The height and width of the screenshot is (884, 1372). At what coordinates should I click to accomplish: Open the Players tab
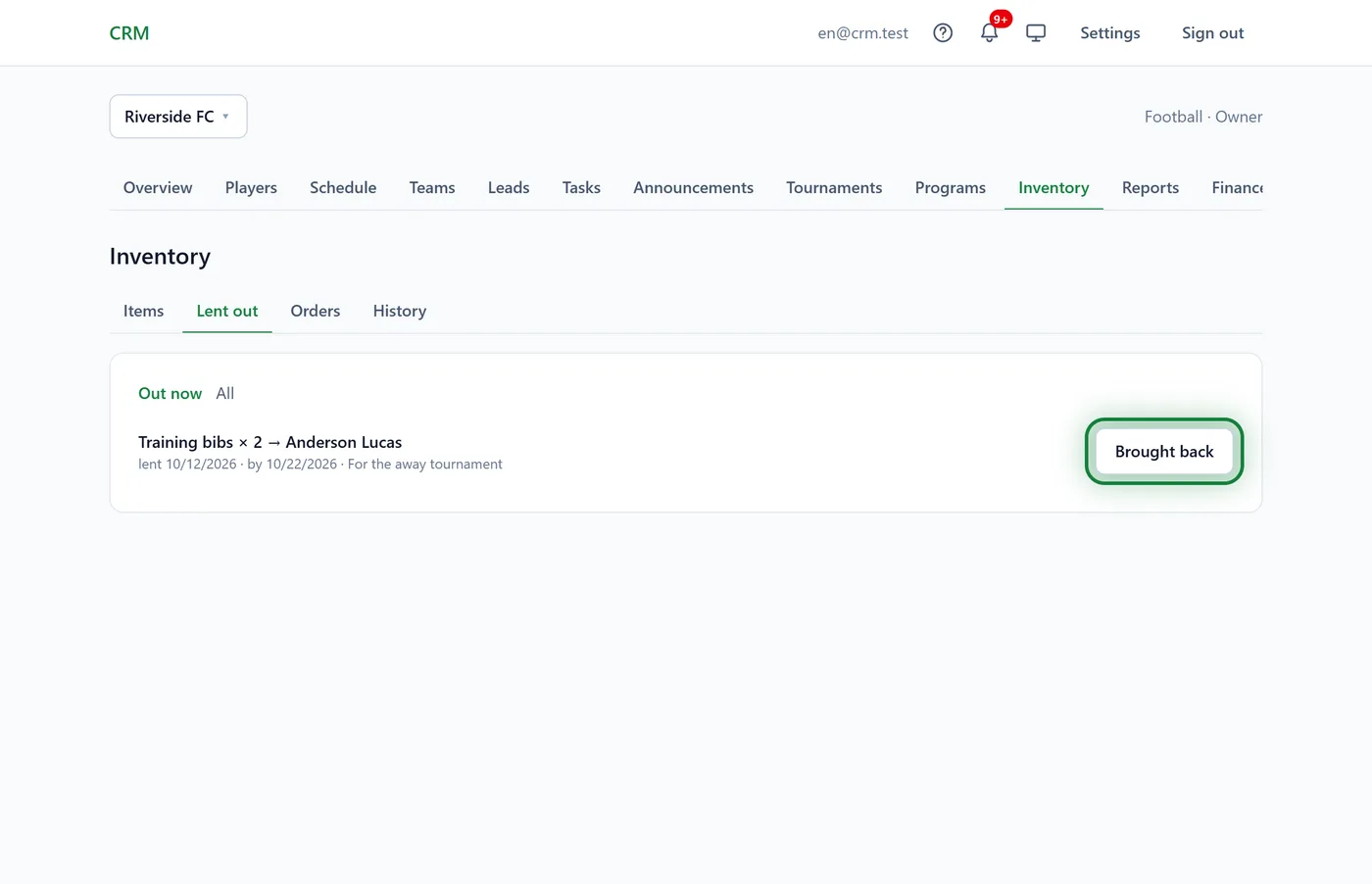(251, 187)
